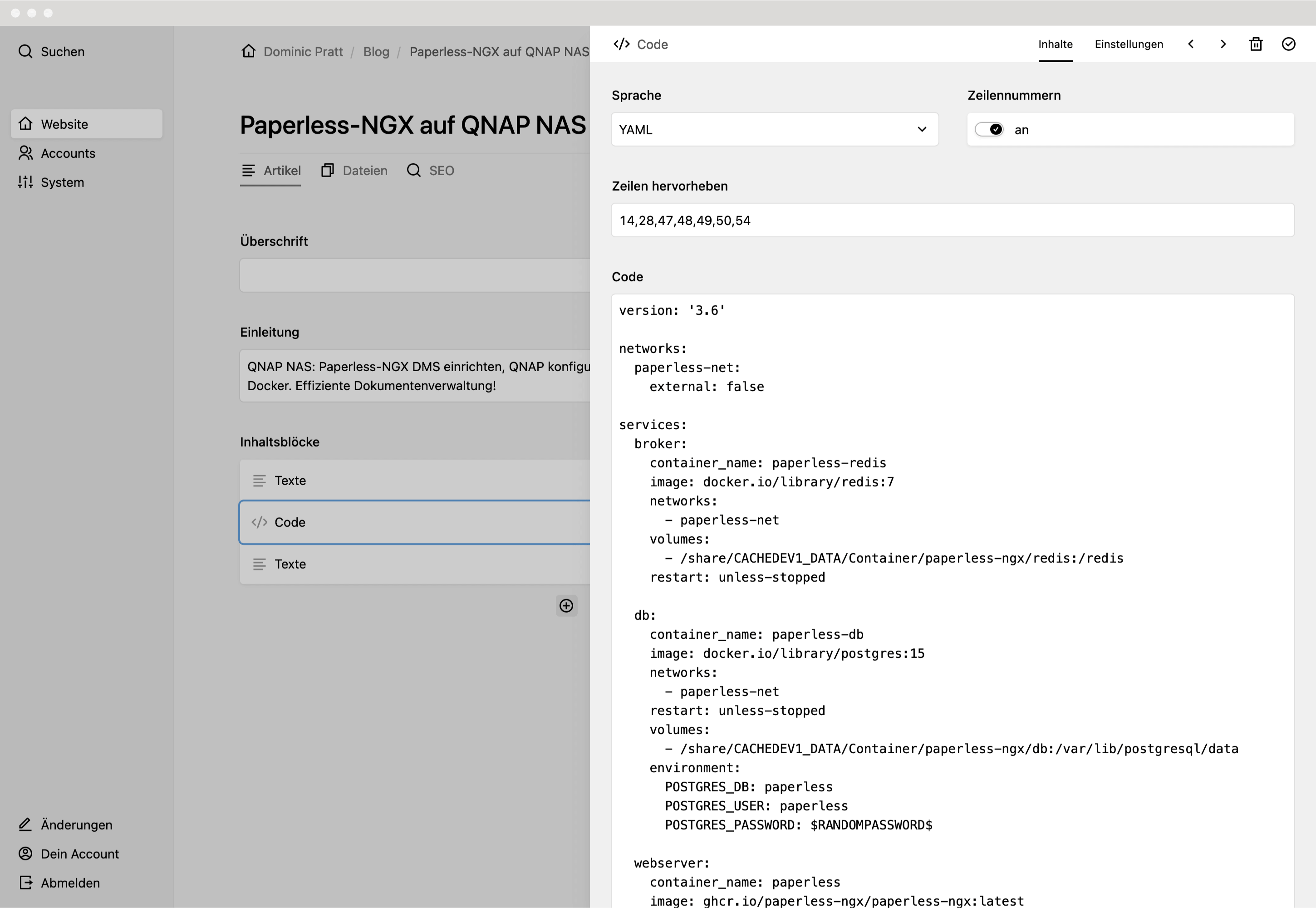Screen dimensions: 1316x908
Task: Add a block with the plus circle button
Action: click(566, 605)
